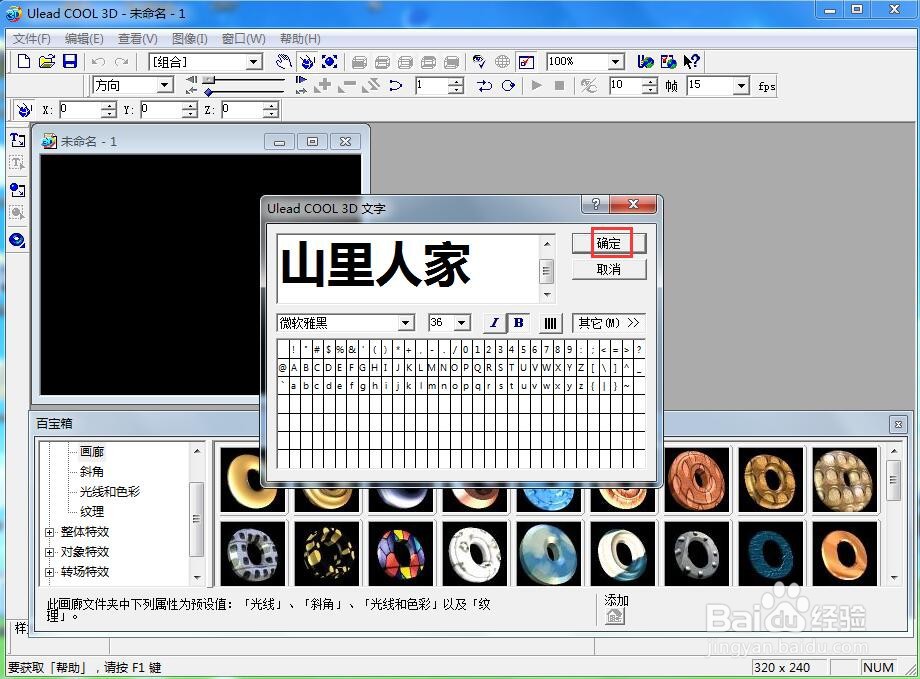Click the blue geometric object icon in sidebar
920x679 pixels.
coord(18,239)
